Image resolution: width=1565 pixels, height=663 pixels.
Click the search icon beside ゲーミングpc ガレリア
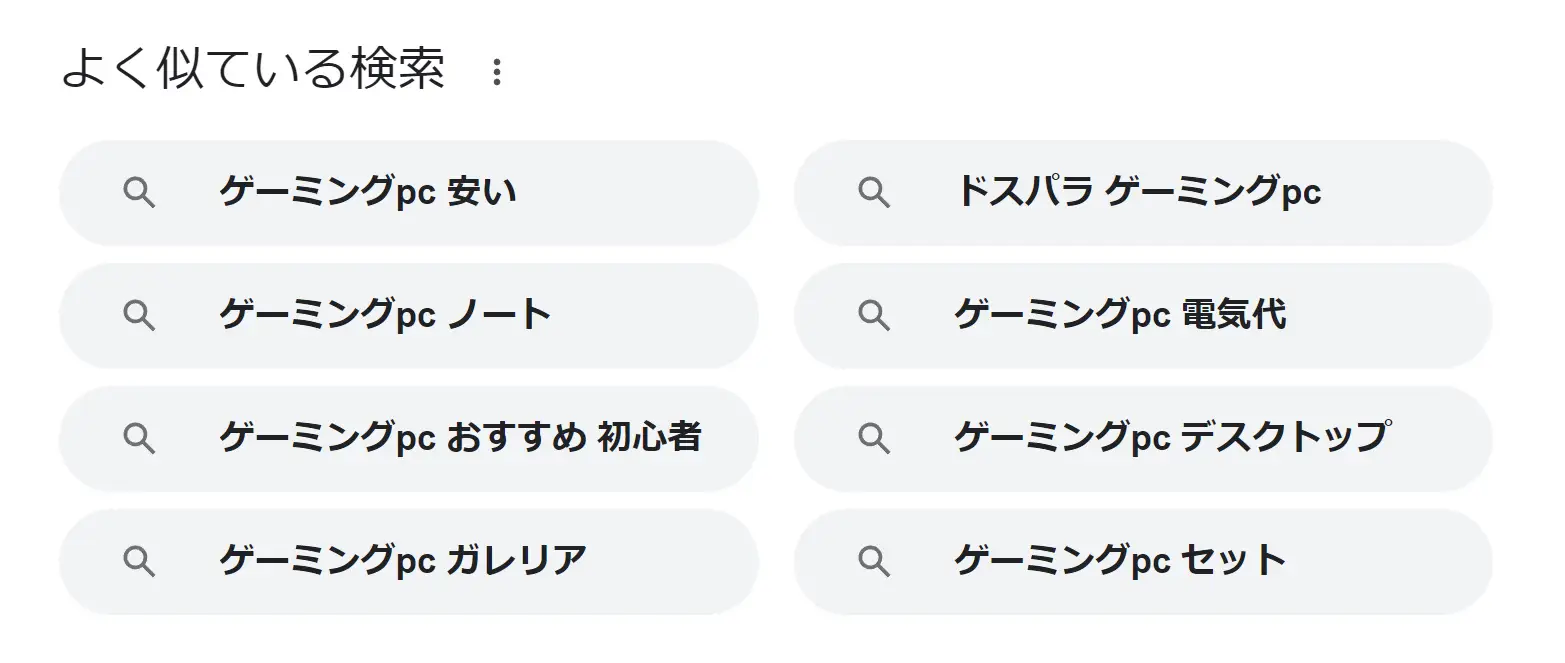pyautogui.click(x=139, y=561)
